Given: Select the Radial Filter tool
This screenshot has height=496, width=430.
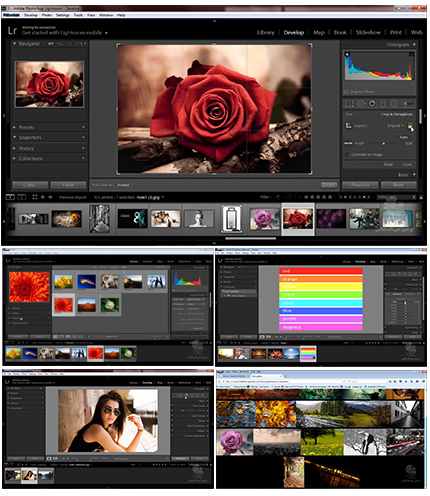Looking at the screenshot, I should (394, 104).
